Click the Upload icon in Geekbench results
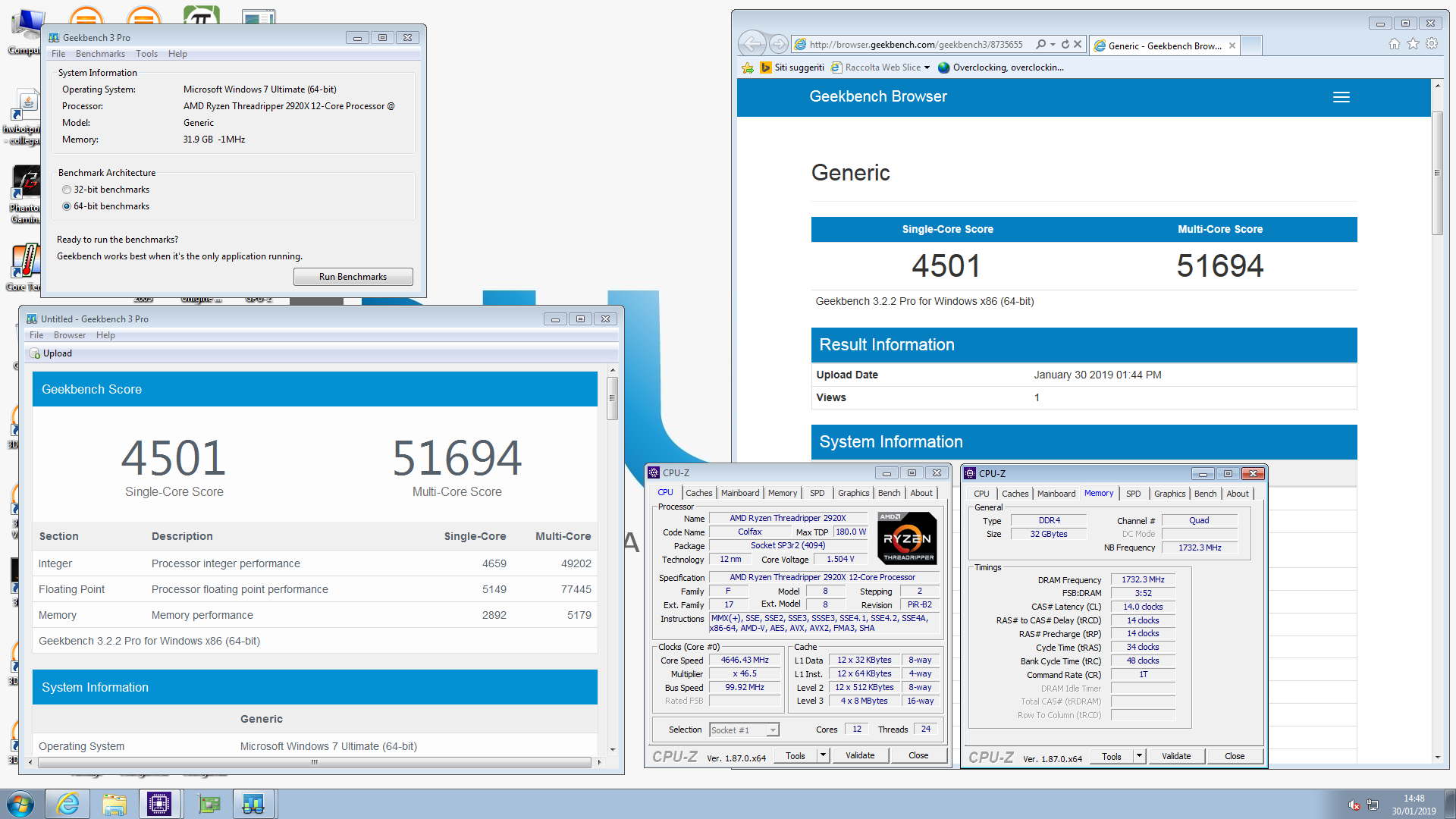Screen dimensions: 1456x819 point(35,353)
